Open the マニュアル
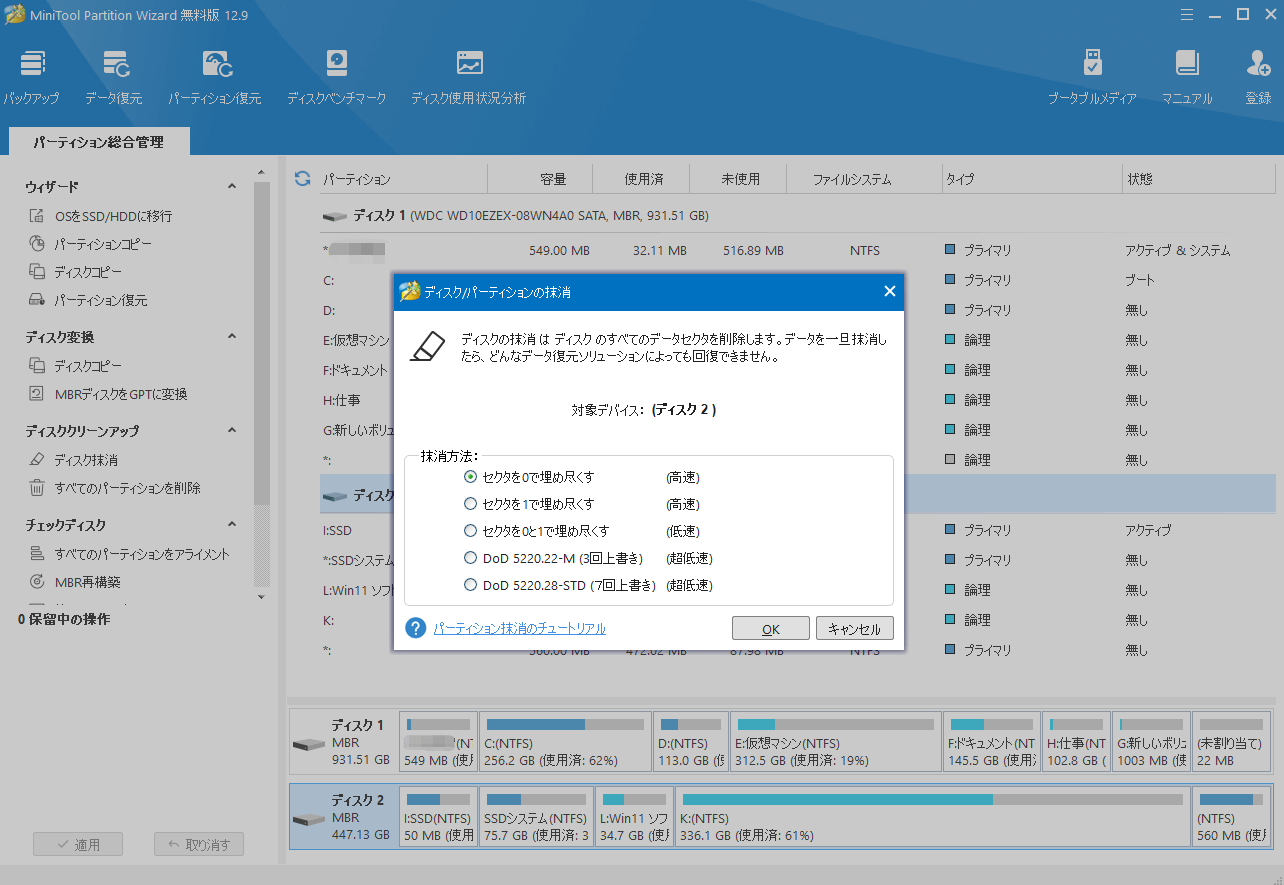 coord(1187,77)
